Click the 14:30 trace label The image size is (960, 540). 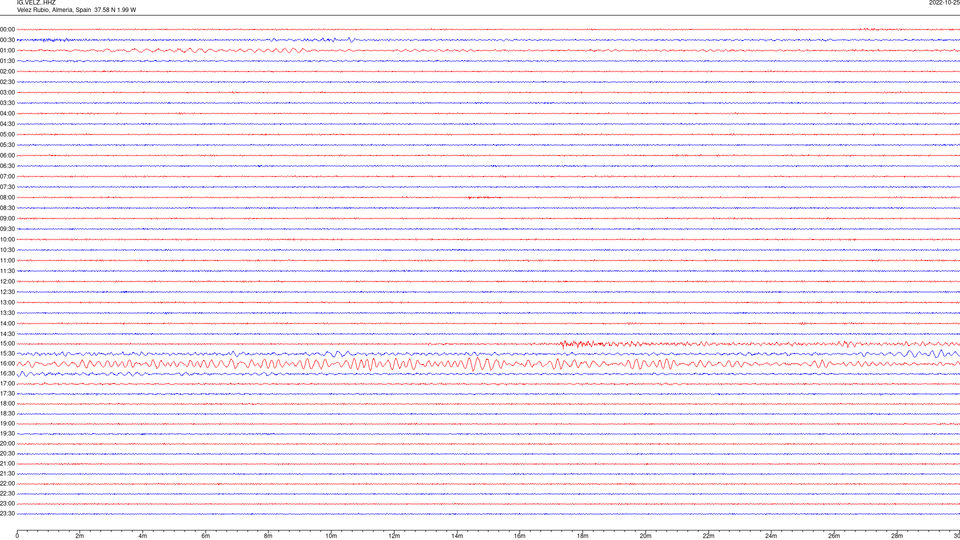[x=7, y=334]
